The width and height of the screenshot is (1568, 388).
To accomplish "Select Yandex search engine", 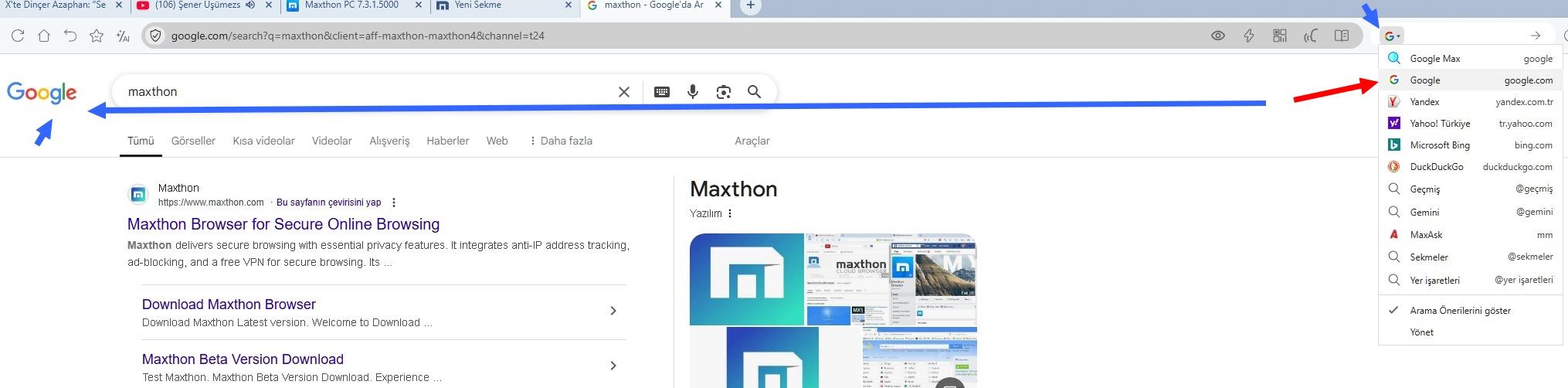I will coord(1470,102).
